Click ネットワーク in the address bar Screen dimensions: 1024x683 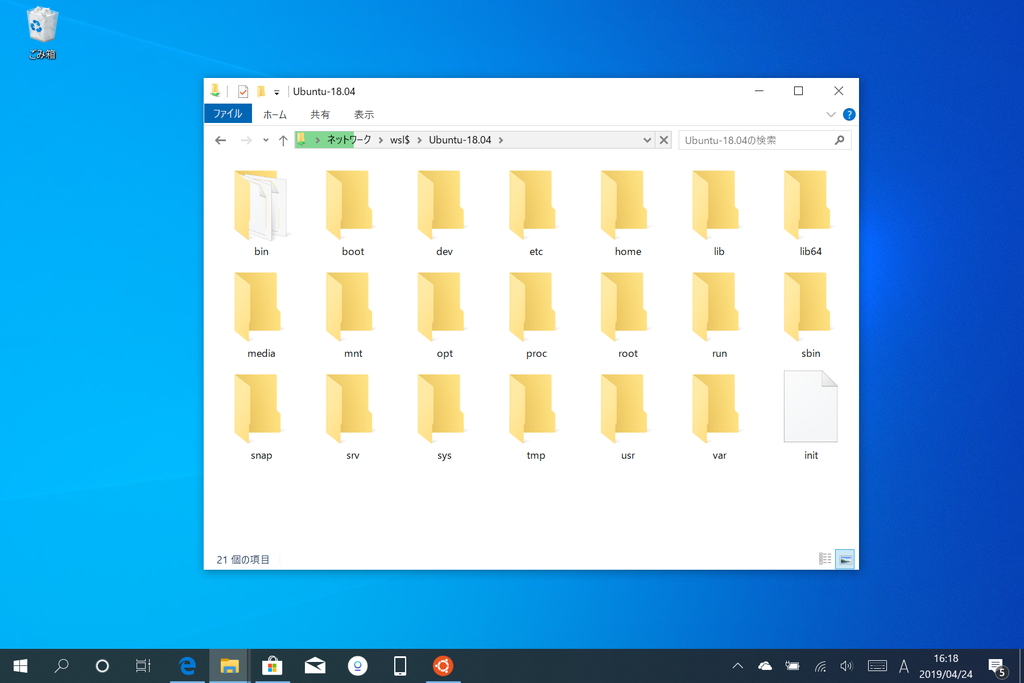click(349, 140)
